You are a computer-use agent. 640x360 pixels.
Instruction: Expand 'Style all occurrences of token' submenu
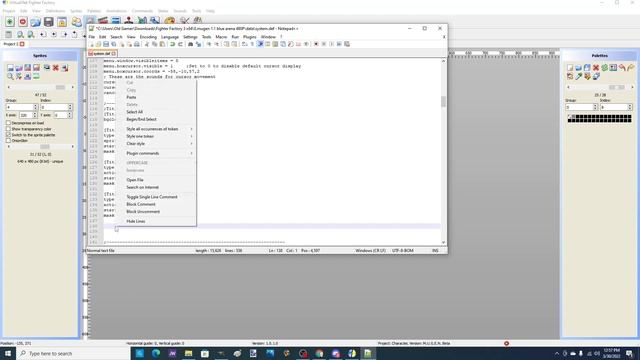(156, 129)
